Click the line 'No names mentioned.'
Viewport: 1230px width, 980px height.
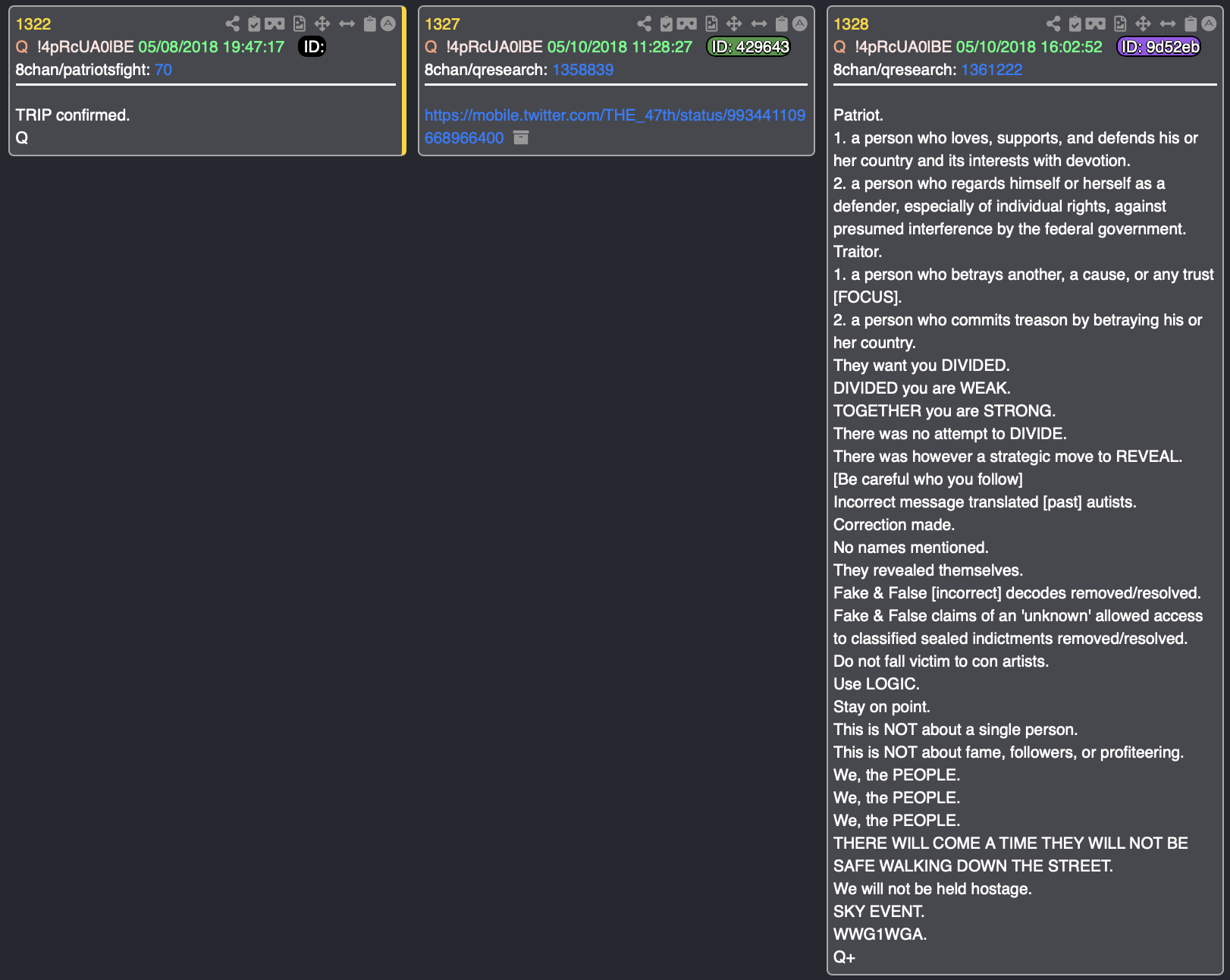tap(911, 548)
